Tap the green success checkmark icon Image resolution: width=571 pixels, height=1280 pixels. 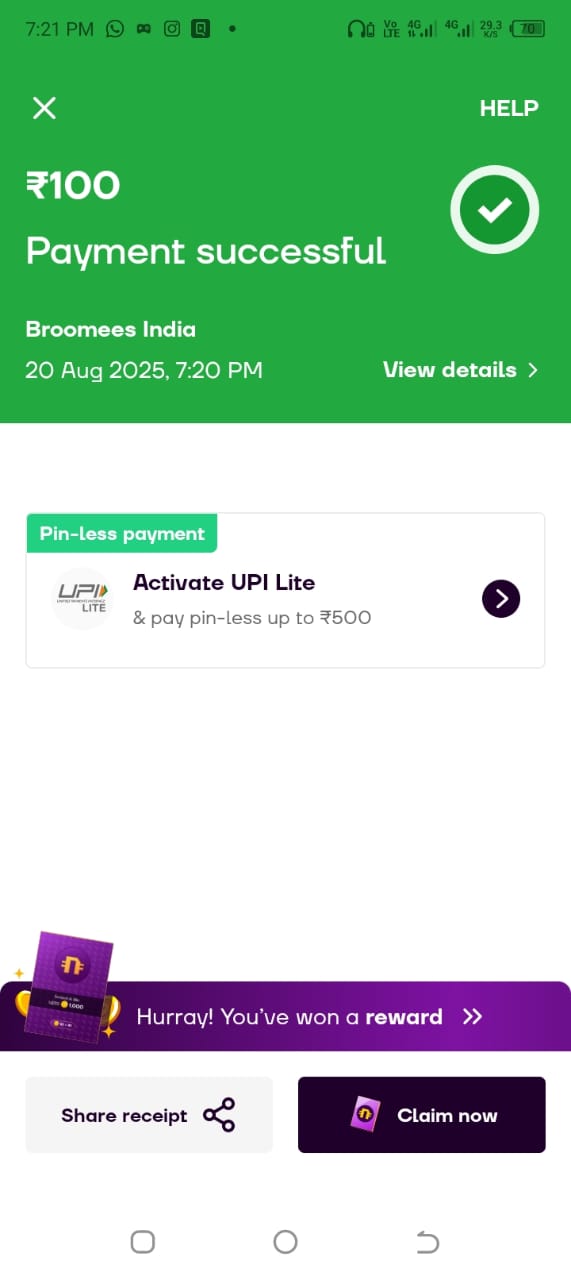494,209
